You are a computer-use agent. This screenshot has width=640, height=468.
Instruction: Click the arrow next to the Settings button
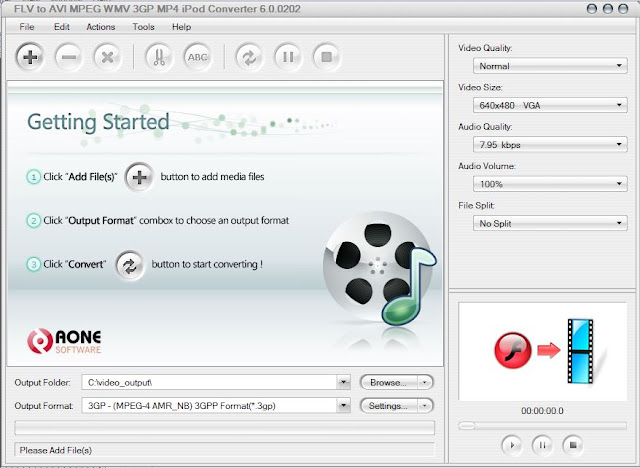pos(425,406)
